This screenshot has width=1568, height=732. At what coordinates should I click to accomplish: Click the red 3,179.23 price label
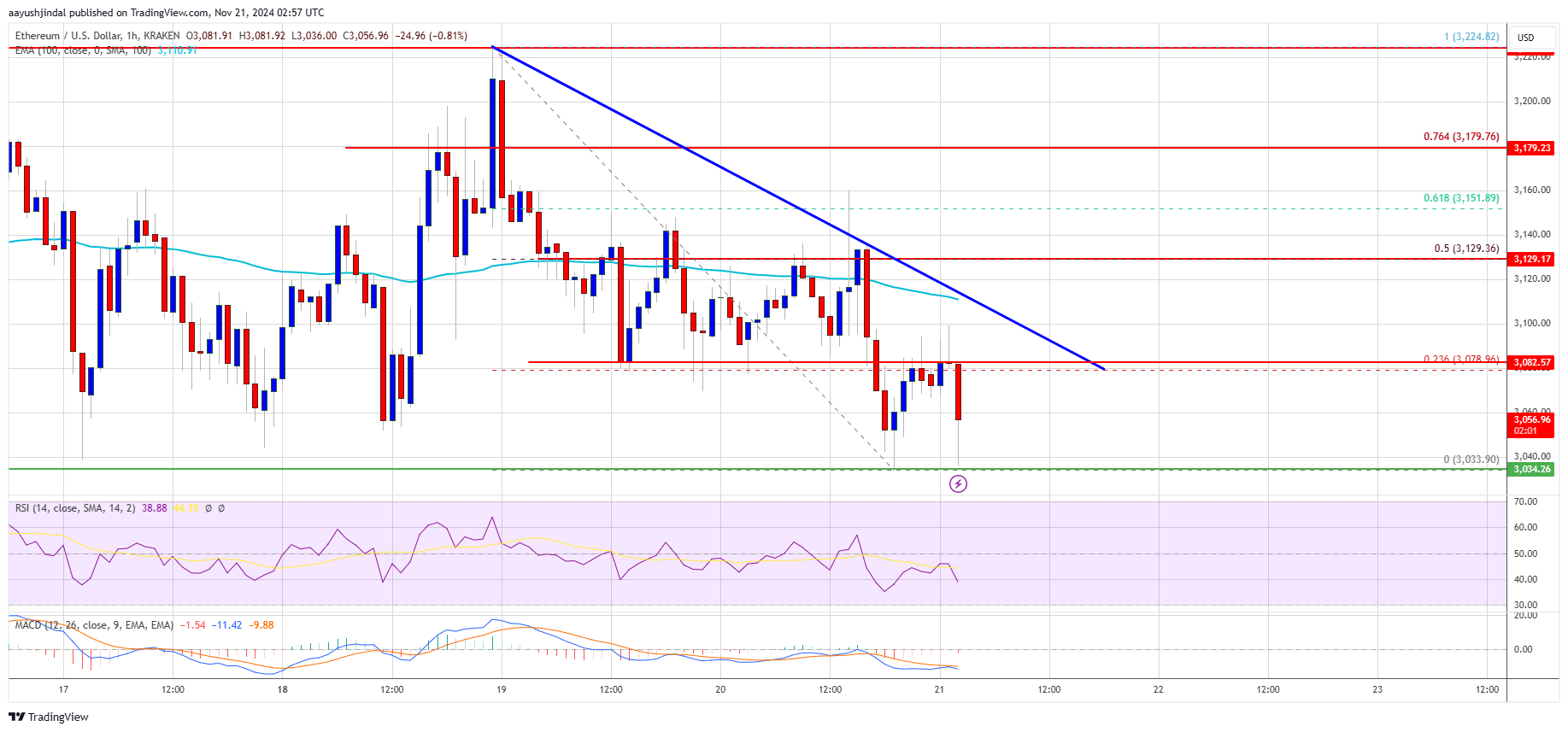[1531, 148]
